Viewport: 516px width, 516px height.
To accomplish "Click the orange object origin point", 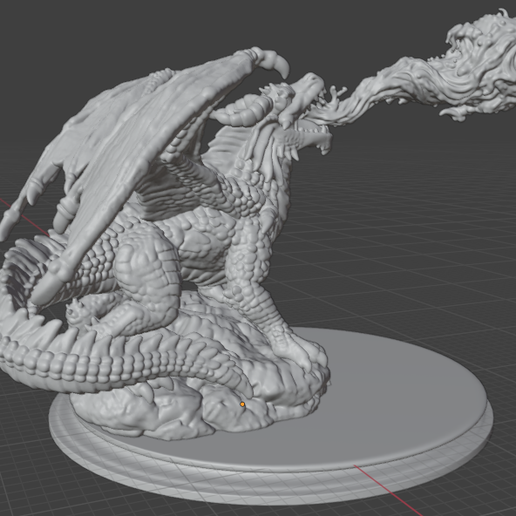I will coord(242,404).
